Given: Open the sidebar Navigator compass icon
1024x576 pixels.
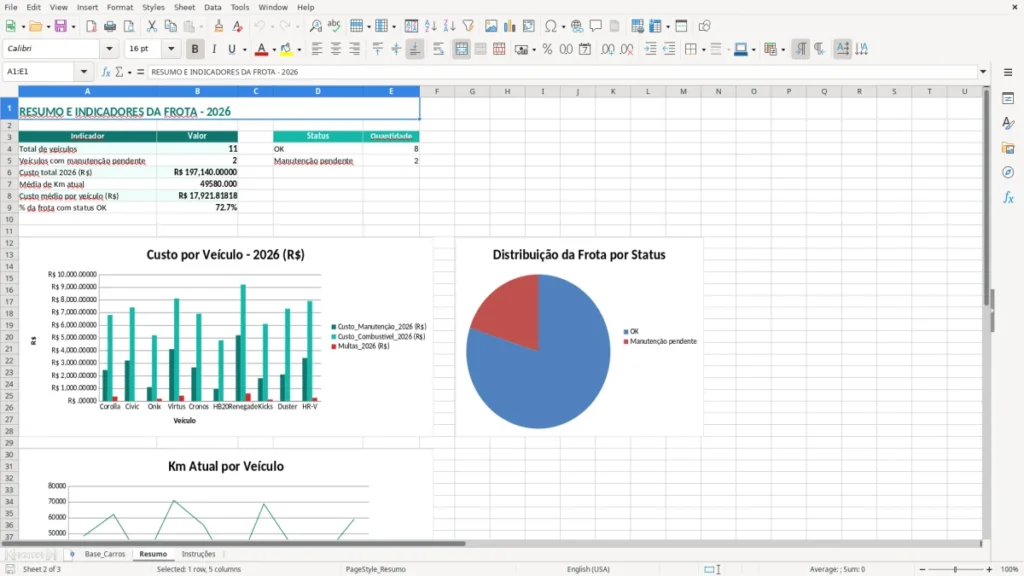Looking at the screenshot, I should point(1008,172).
